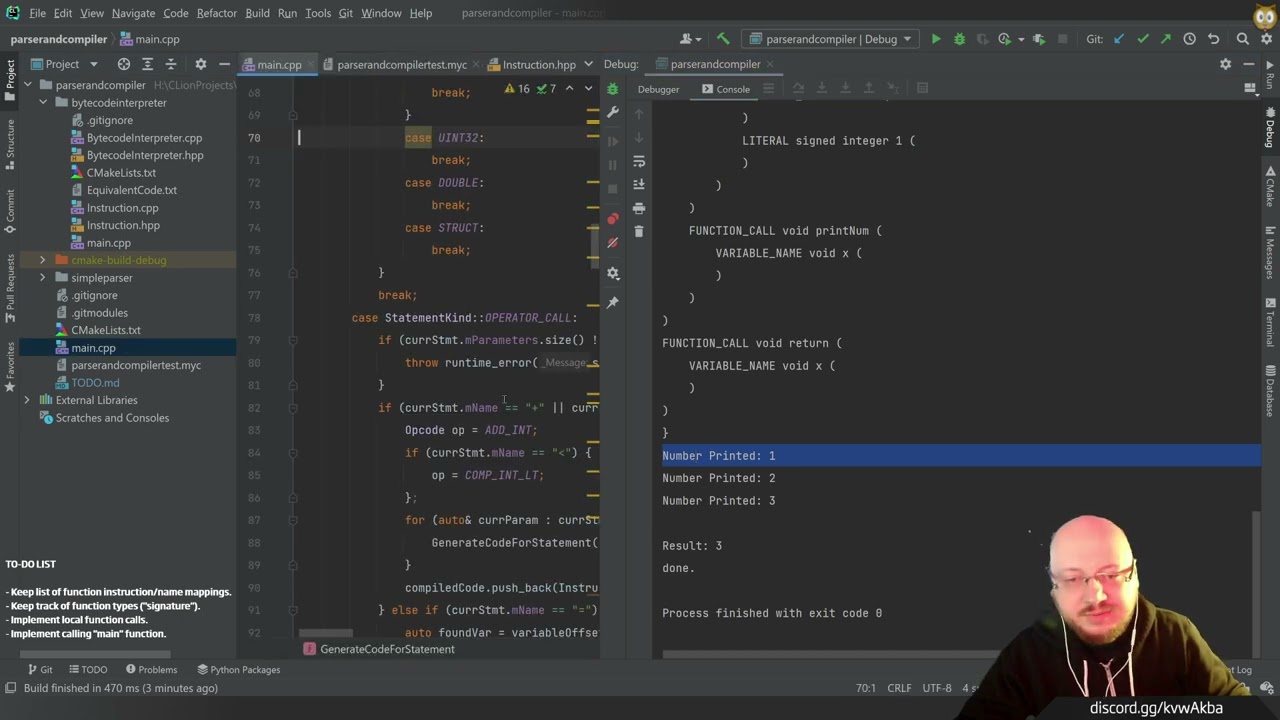The height and width of the screenshot is (720, 1280).
Task: Open Git update project arrow
Action: [x=1119, y=39]
